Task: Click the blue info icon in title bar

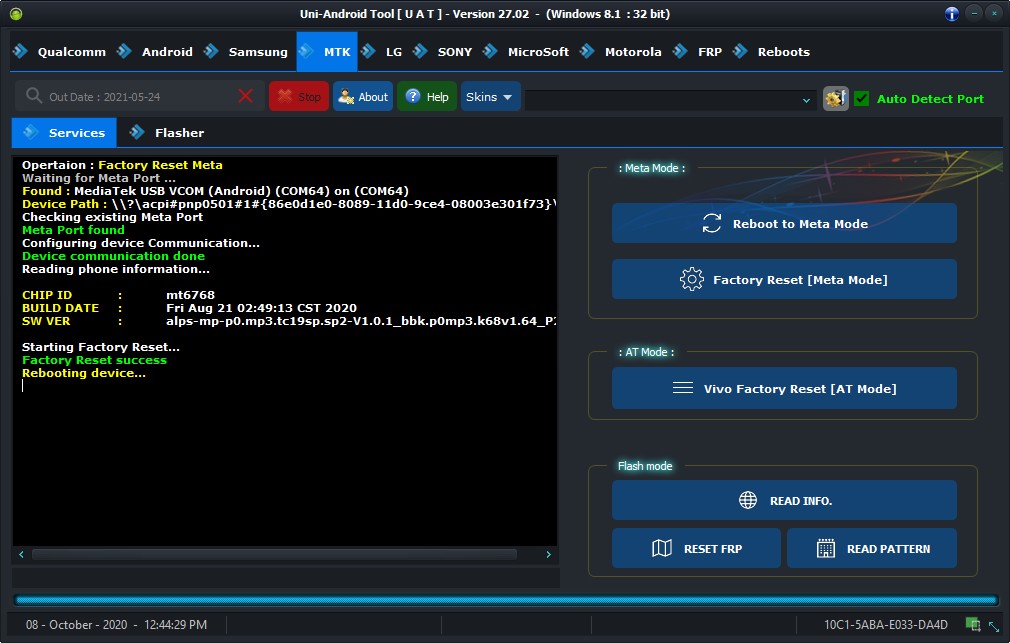Action: 951,14
